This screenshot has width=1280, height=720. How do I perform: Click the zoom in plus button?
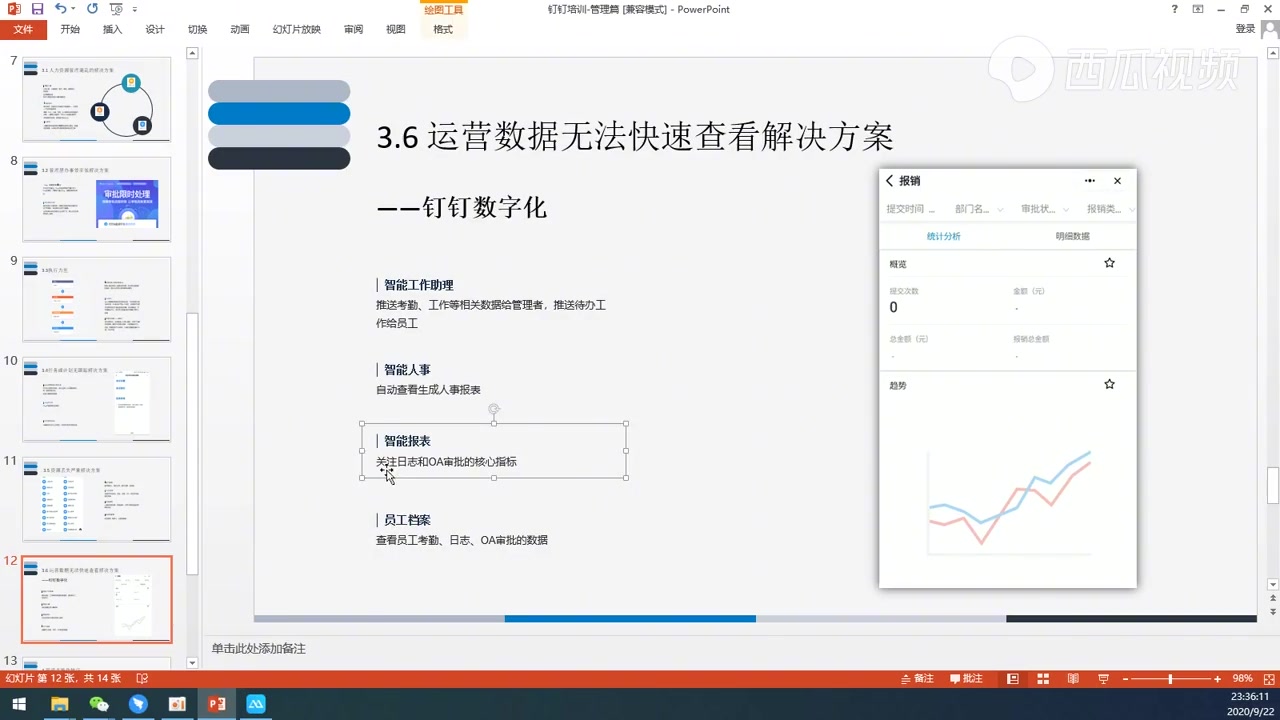click(1218, 679)
